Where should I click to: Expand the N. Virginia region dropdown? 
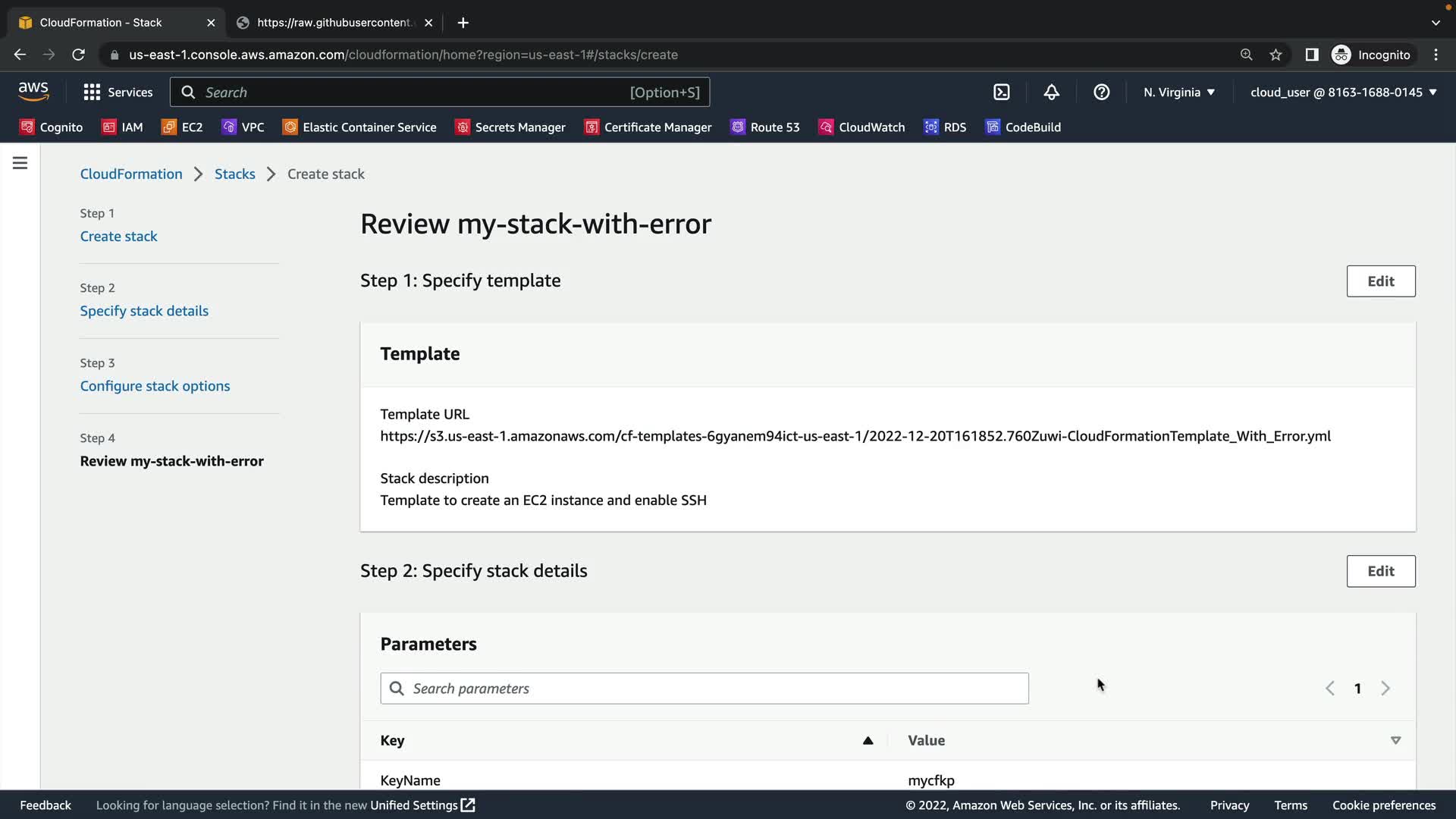point(1179,93)
